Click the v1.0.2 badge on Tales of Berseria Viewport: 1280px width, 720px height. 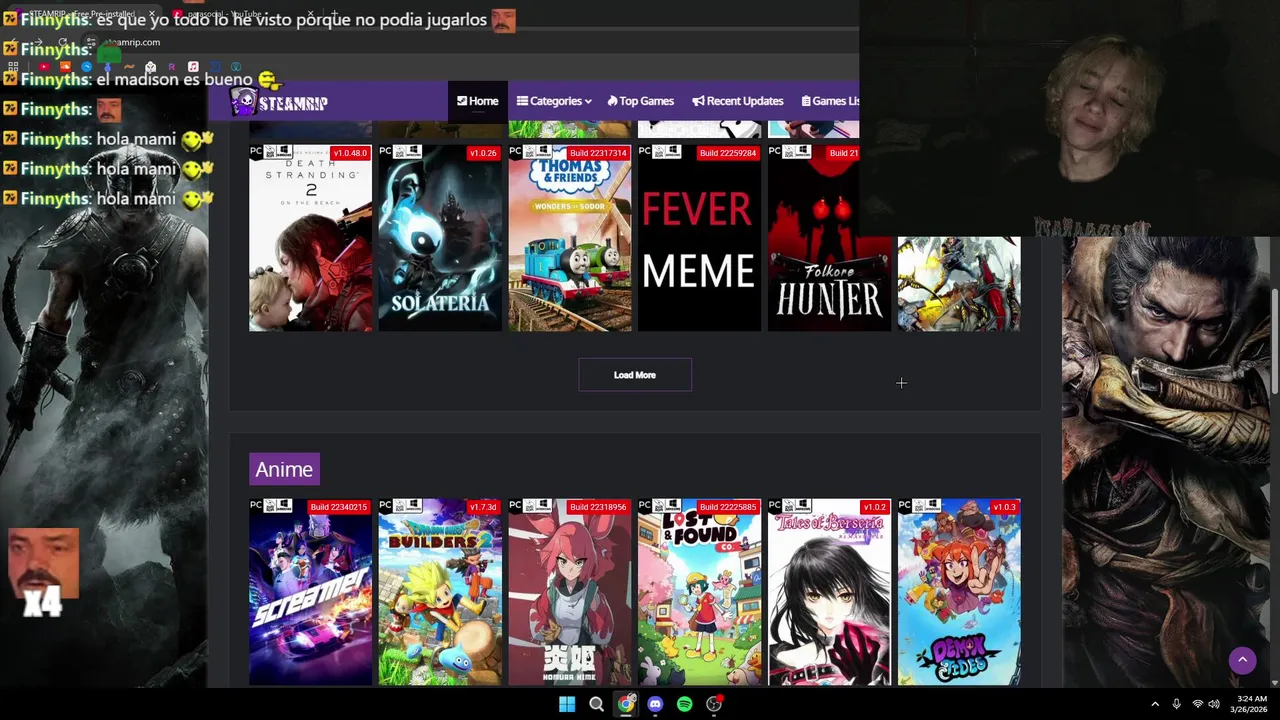pyautogui.click(x=874, y=507)
